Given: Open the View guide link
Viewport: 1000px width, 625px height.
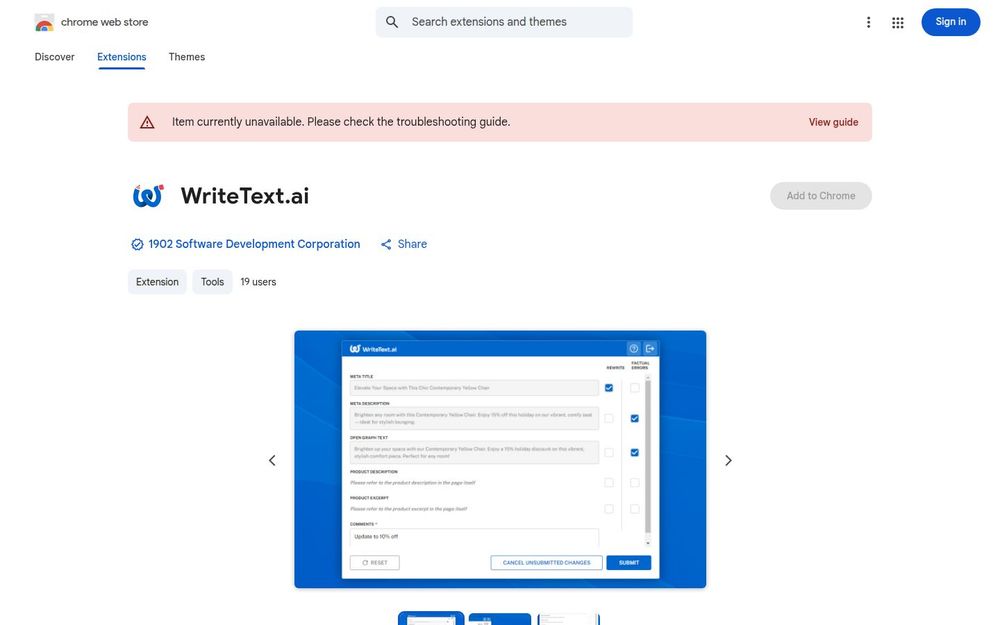Looking at the screenshot, I should click(x=833, y=122).
